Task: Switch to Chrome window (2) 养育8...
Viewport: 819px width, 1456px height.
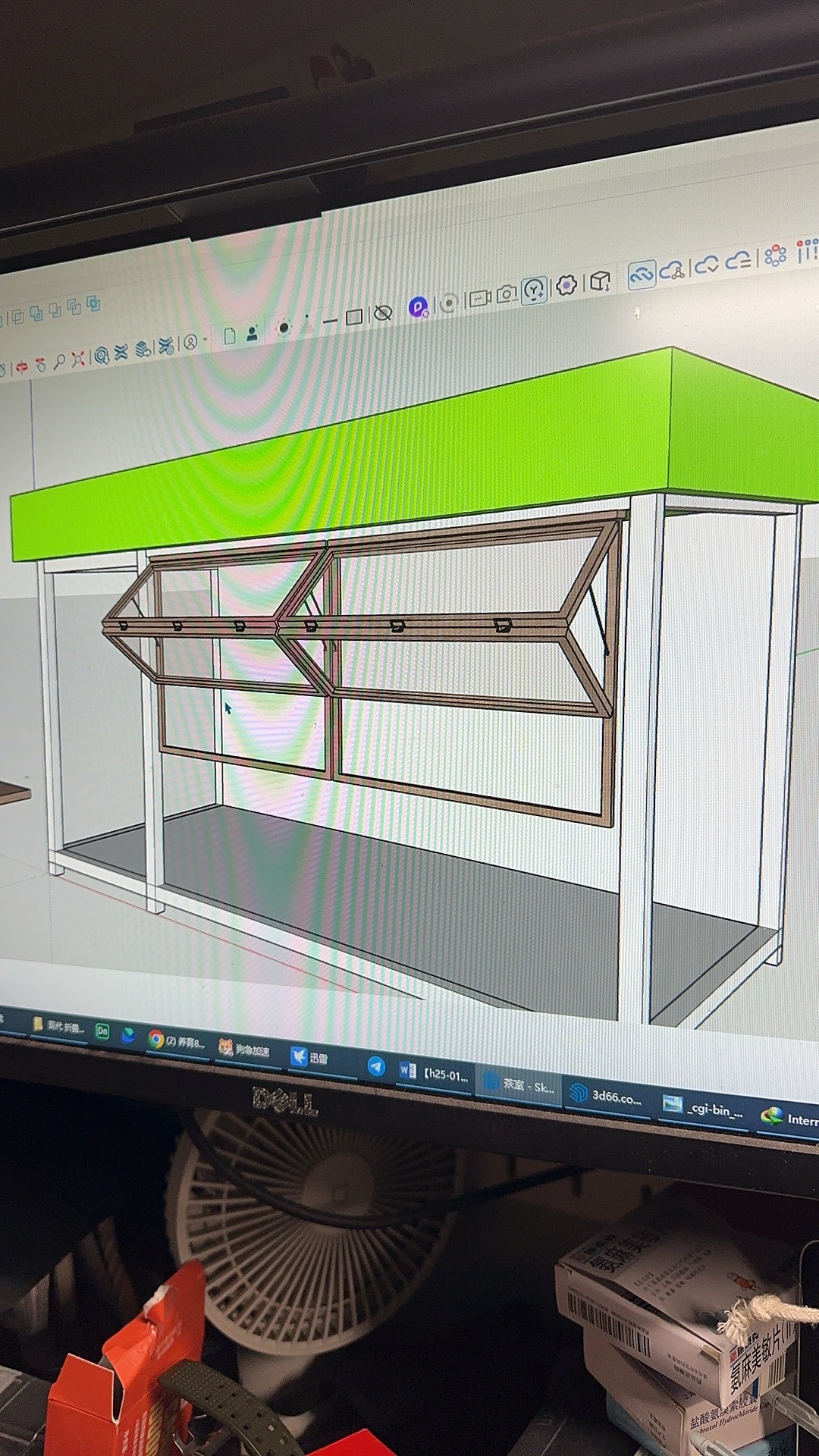Action: coord(177,1040)
